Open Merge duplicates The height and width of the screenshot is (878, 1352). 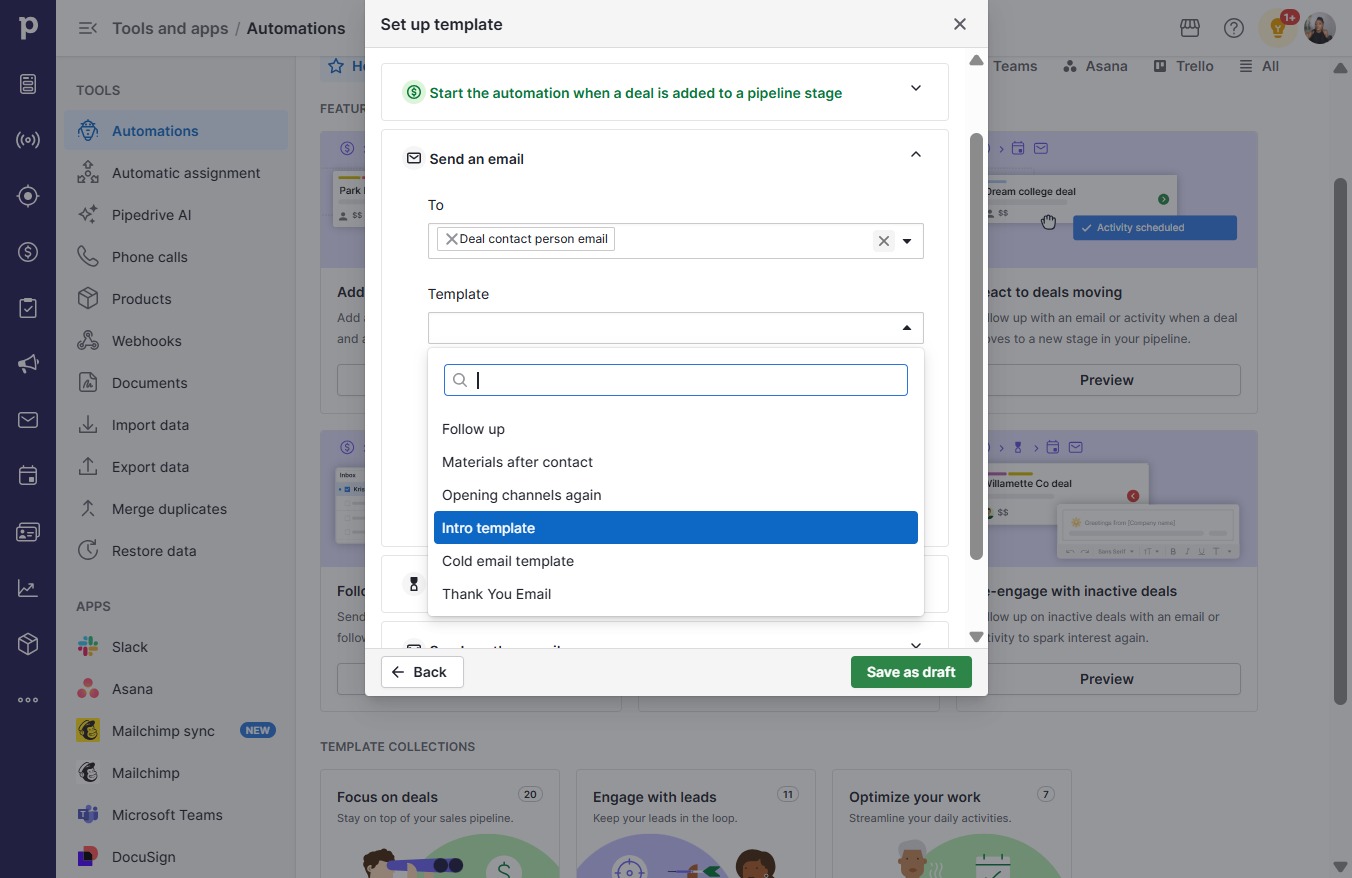point(176,509)
